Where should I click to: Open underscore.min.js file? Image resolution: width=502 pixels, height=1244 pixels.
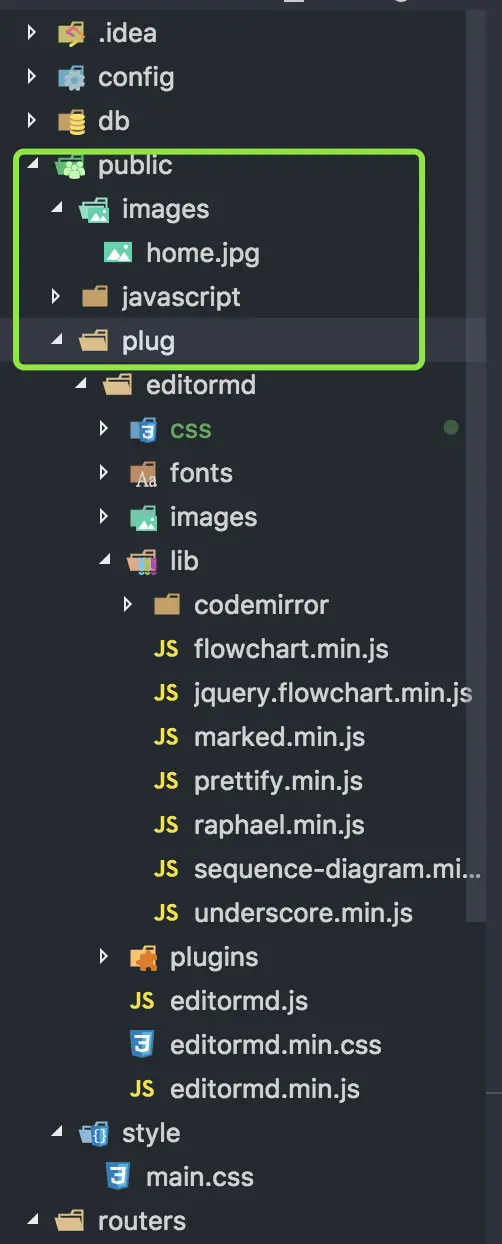click(303, 914)
